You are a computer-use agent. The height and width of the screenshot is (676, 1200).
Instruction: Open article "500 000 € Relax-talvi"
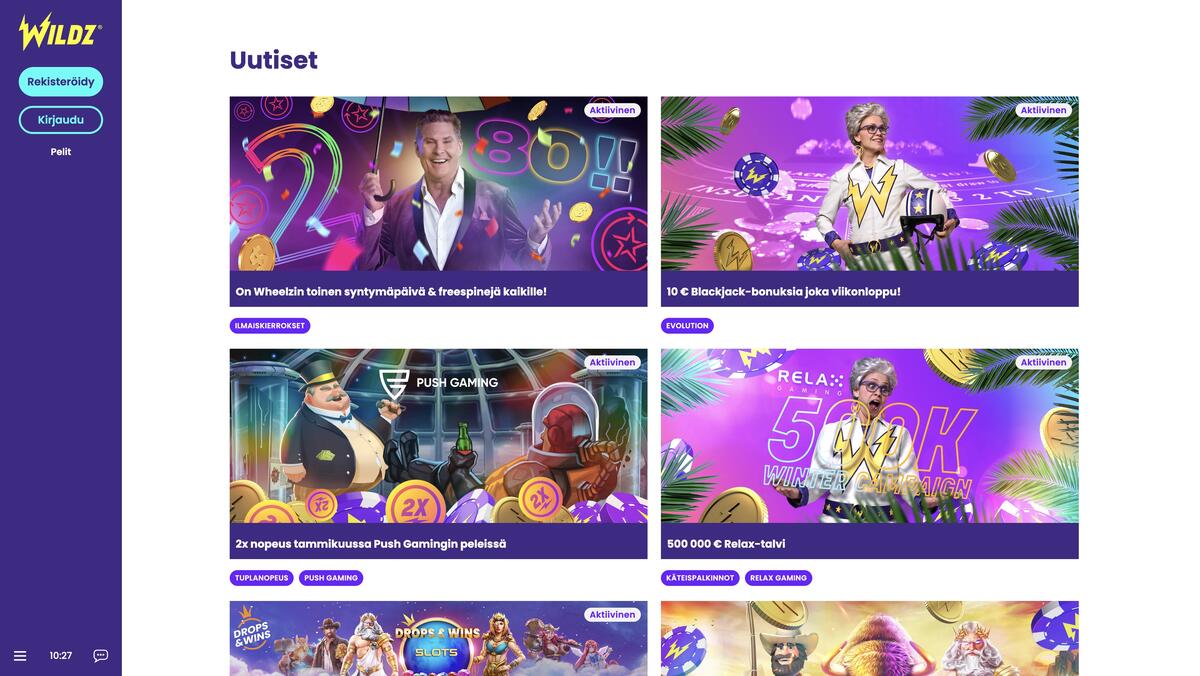726,544
